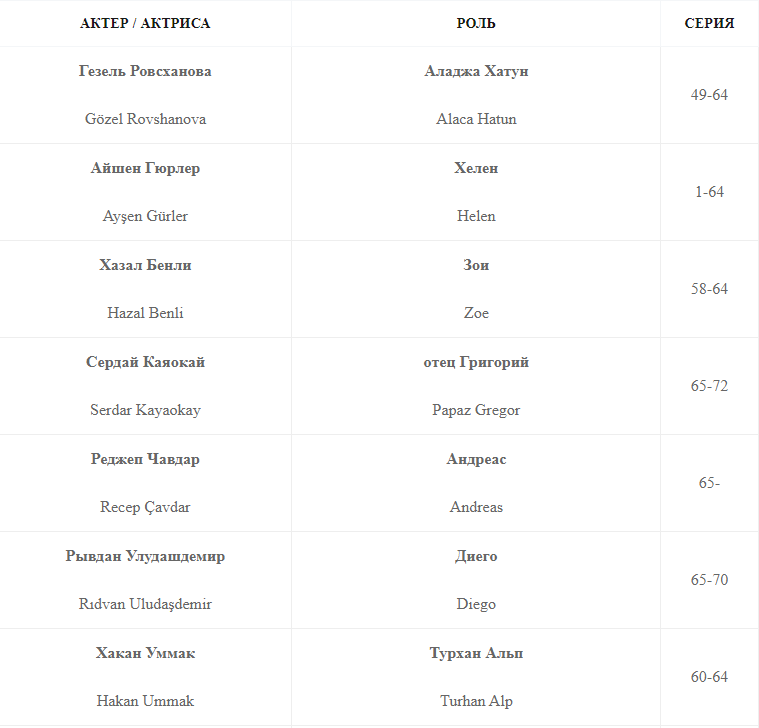The height and width of the screenshot is (728, 759).
Task: Select actress name Гезель Ровсханова
Action: 145,71
